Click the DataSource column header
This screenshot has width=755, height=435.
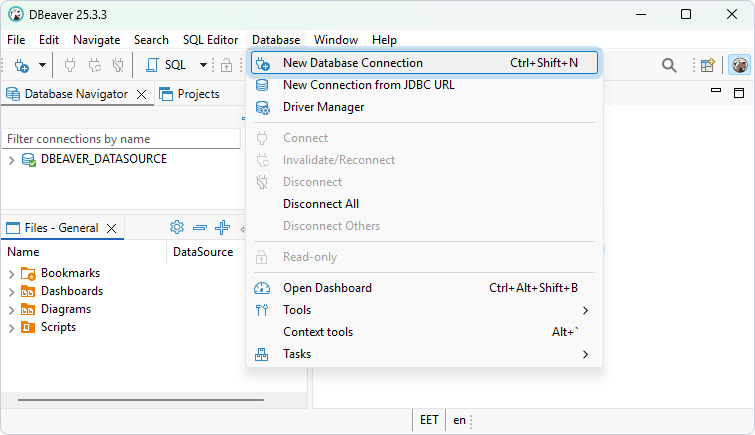(x=203, y=252)
